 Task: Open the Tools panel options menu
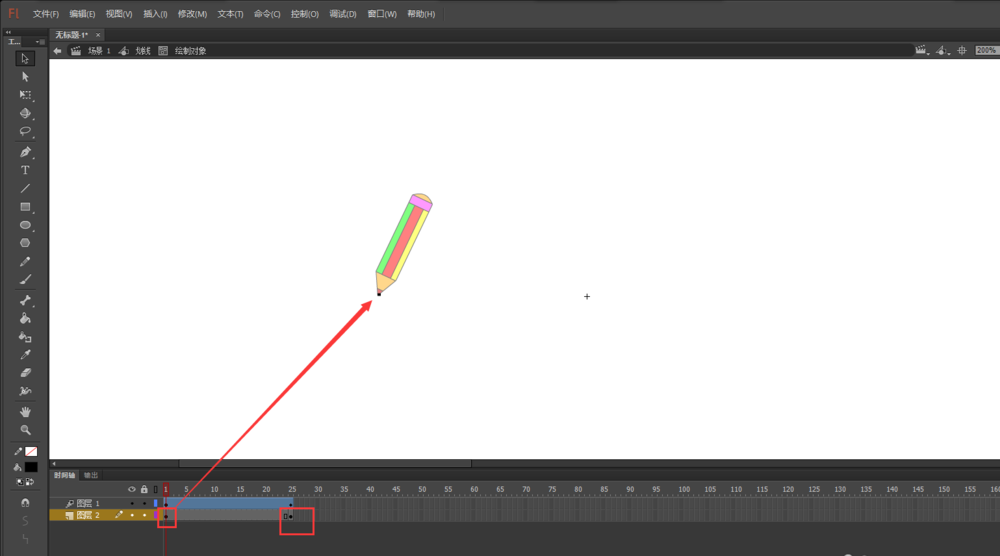(40, 42)
